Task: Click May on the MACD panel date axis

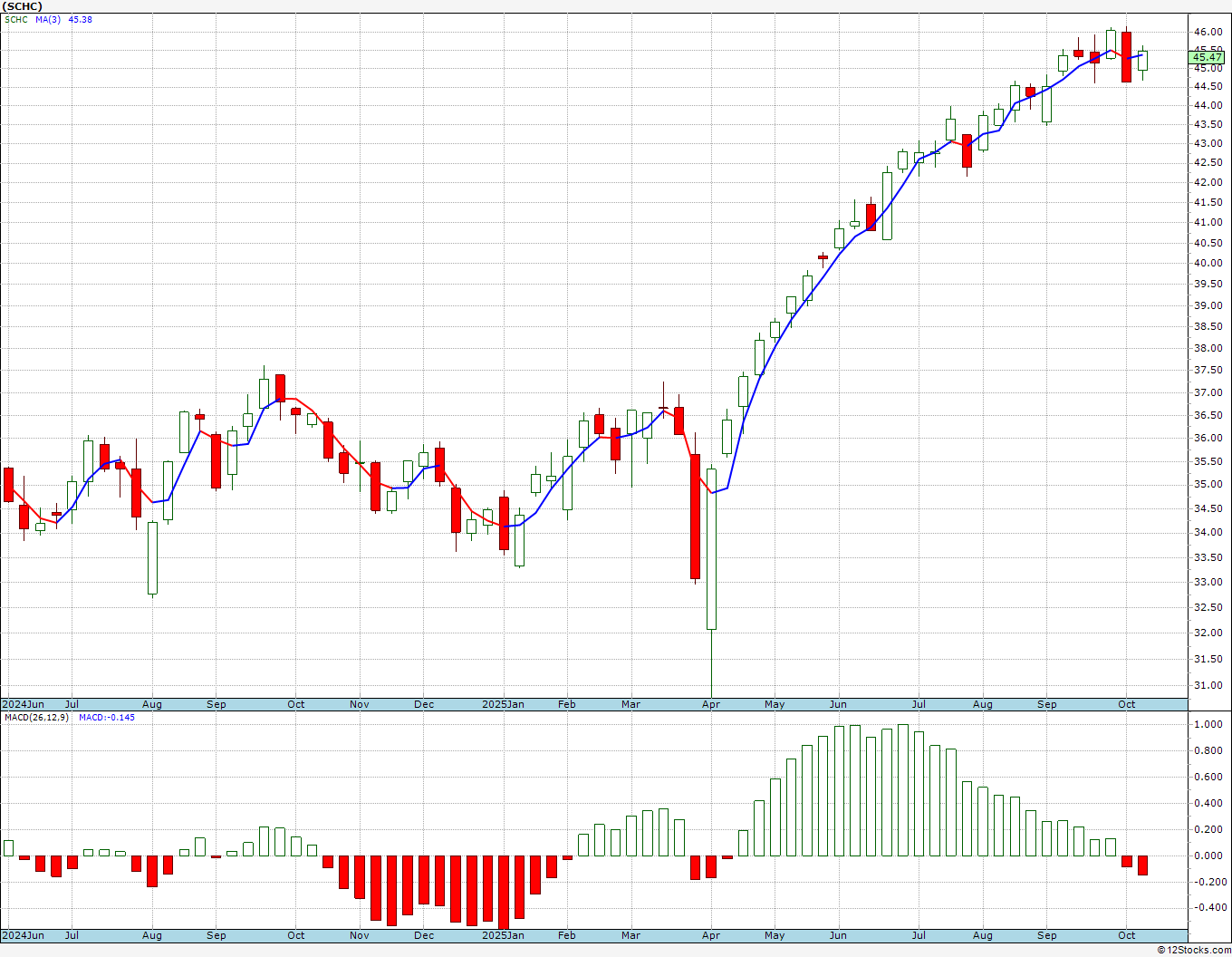Action: 775,935
